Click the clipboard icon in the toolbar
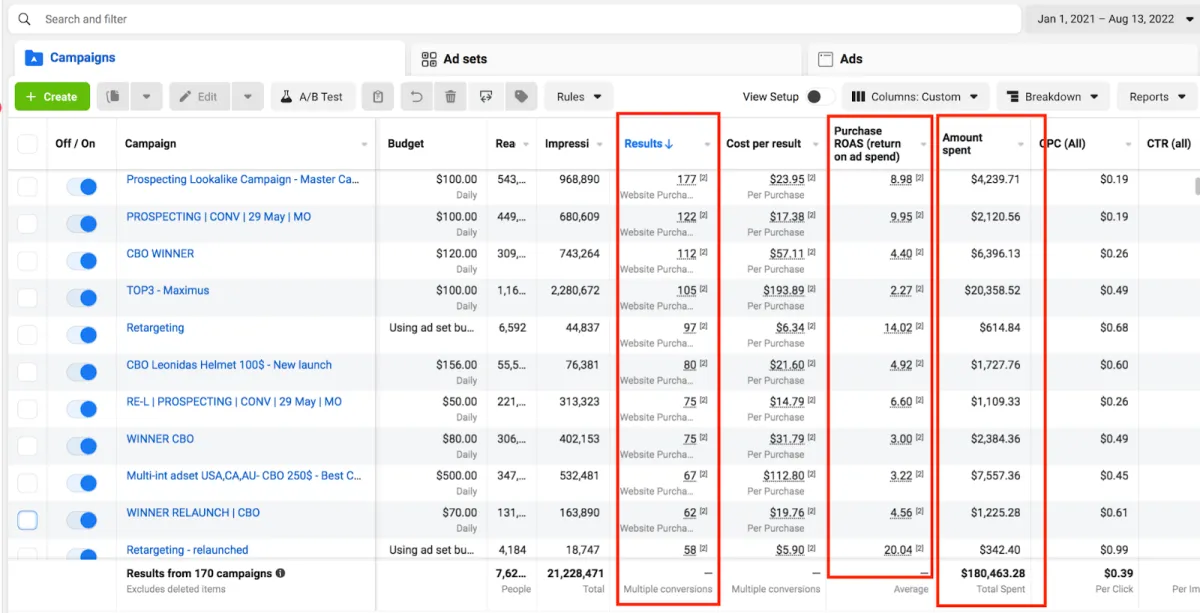The height and width of the screenshot is (613, 1200). (x=377, y=97)
